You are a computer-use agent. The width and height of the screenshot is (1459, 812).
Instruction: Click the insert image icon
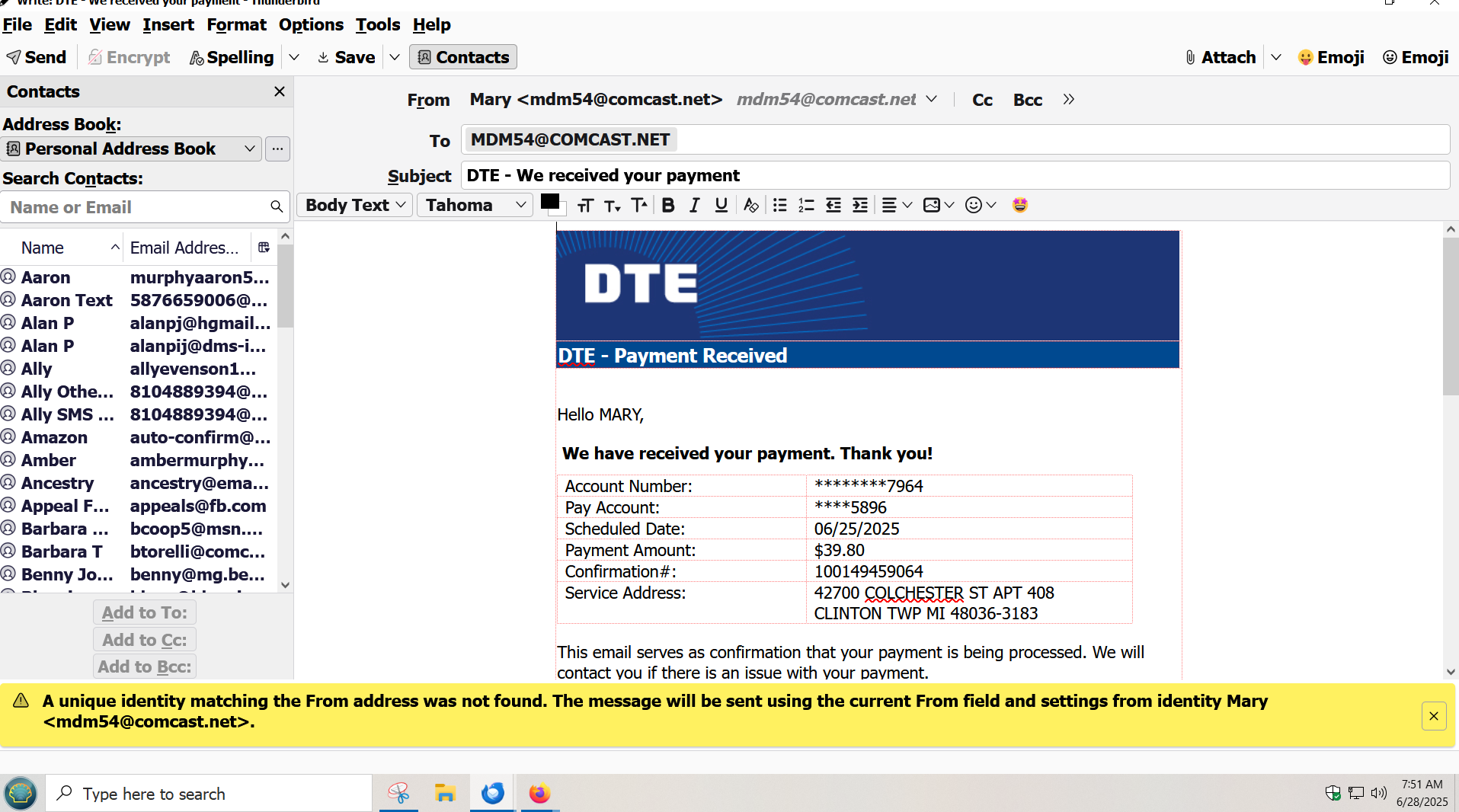point(931,205)
